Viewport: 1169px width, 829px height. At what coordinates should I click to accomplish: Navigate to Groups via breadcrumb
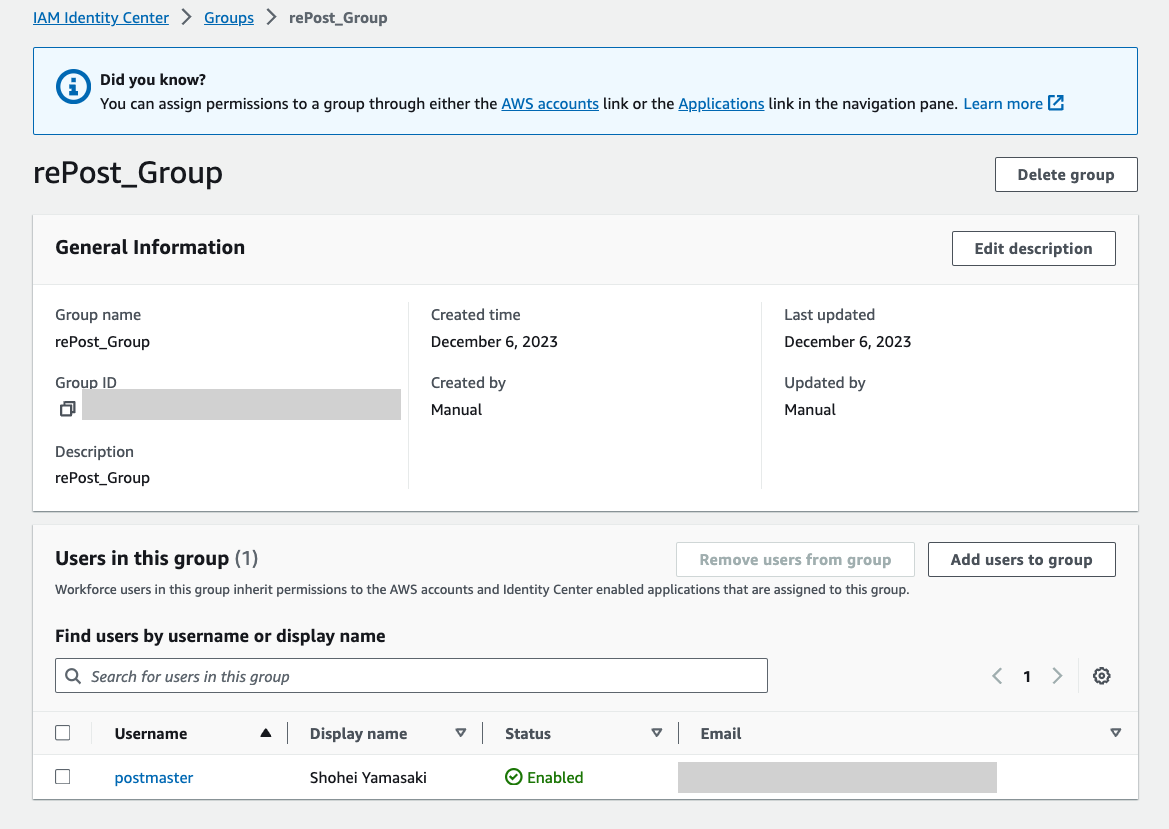coord(228,17)
